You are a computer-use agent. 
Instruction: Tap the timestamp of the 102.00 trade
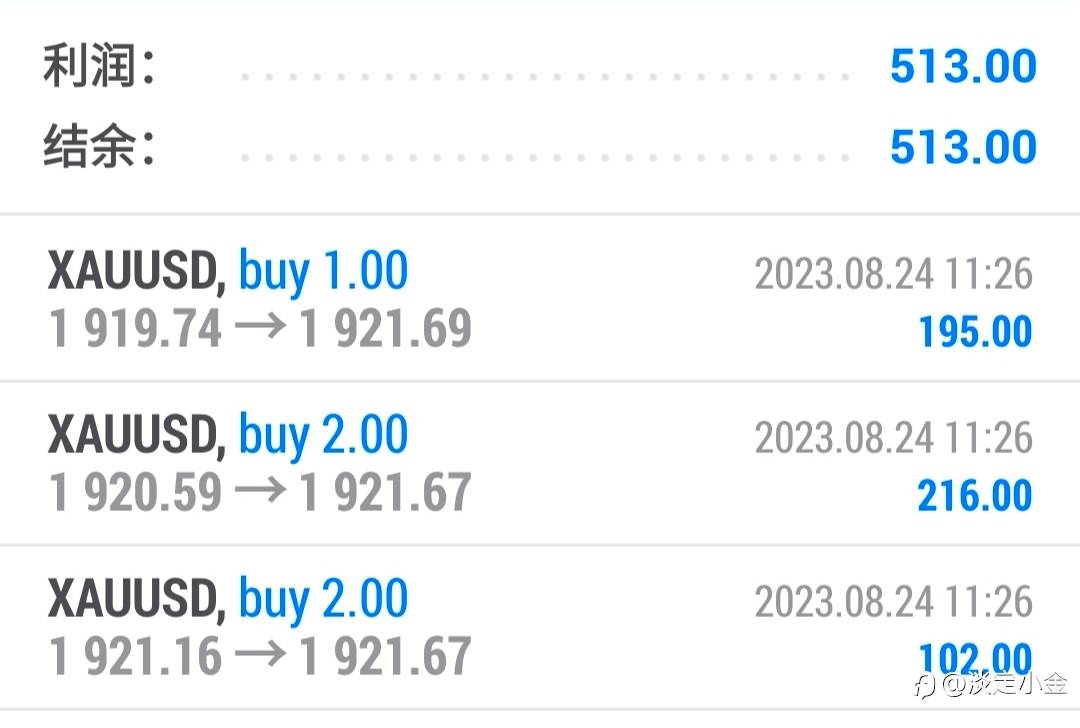point(893,601)
